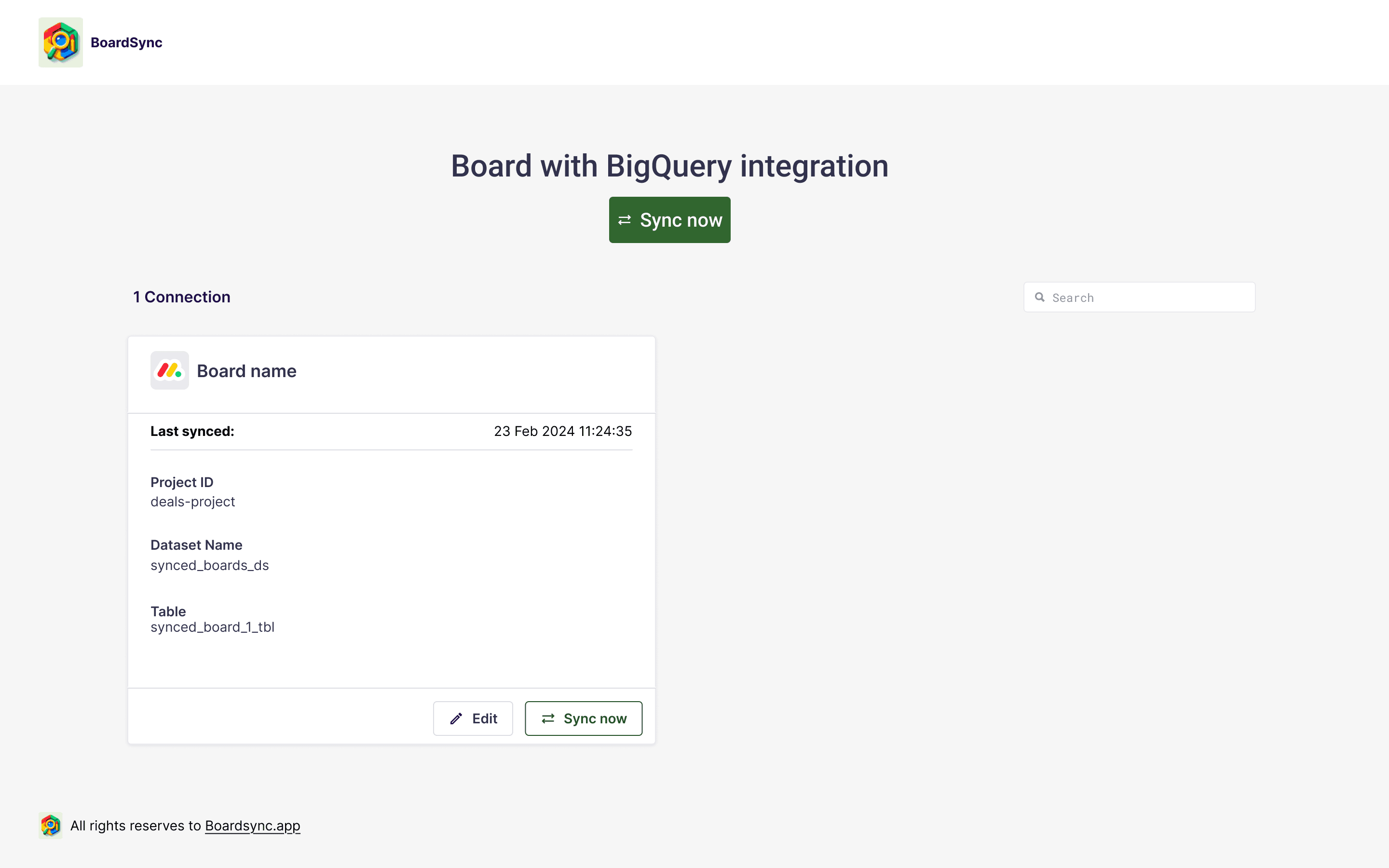1389x868 pixels.
Task: Click the magnifier icon in Search box
Action: (x=1039, y=298)
